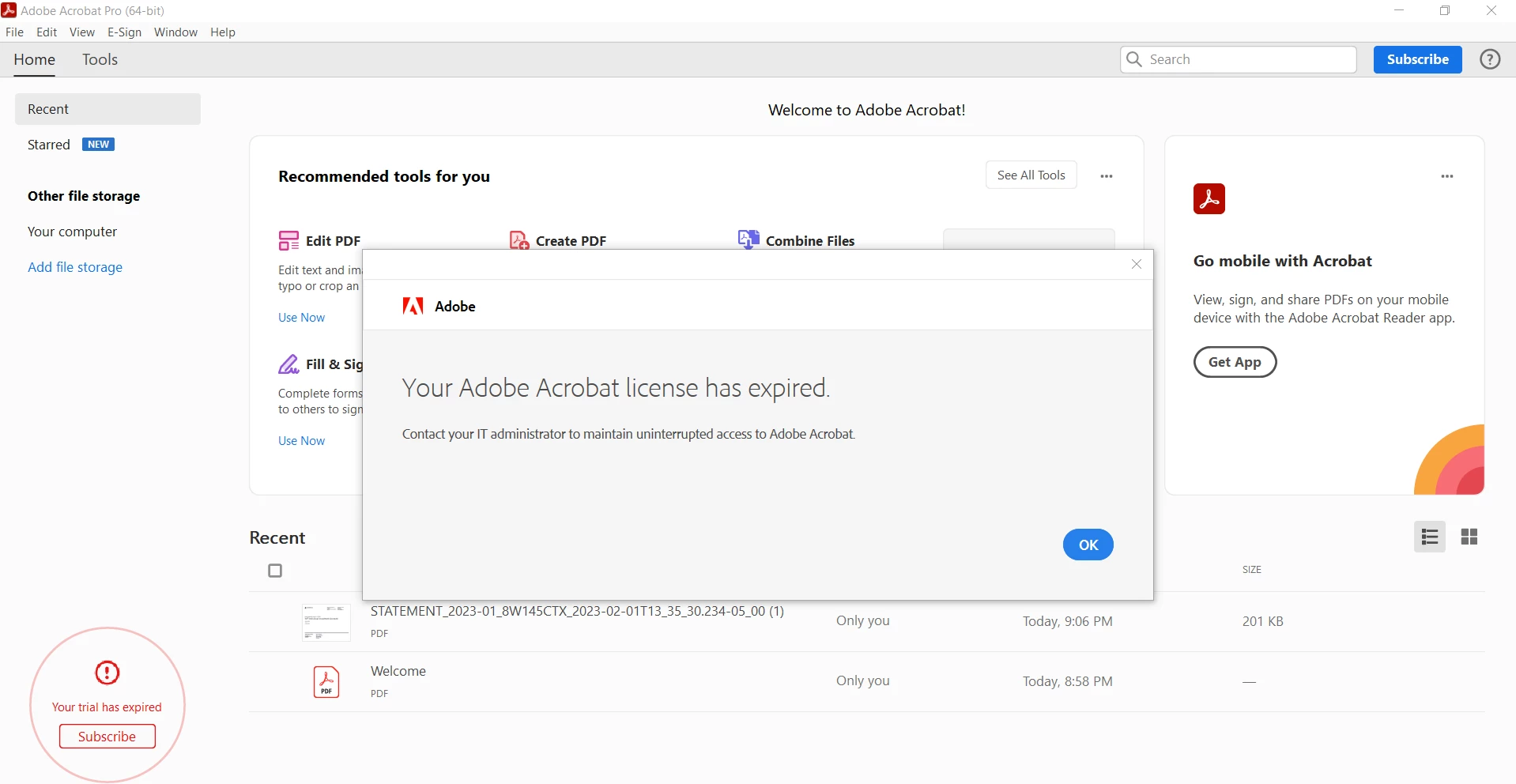Tick the select-all checkbox in Recent list
The width and height of the screenshot is (1516, 784).
[275, 571]
